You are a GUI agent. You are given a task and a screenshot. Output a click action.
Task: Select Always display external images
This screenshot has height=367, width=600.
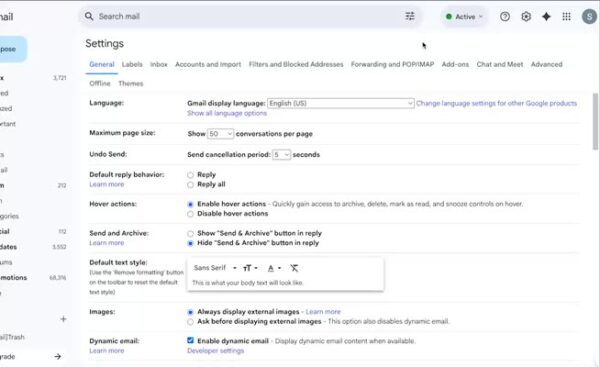pos(190,312)
